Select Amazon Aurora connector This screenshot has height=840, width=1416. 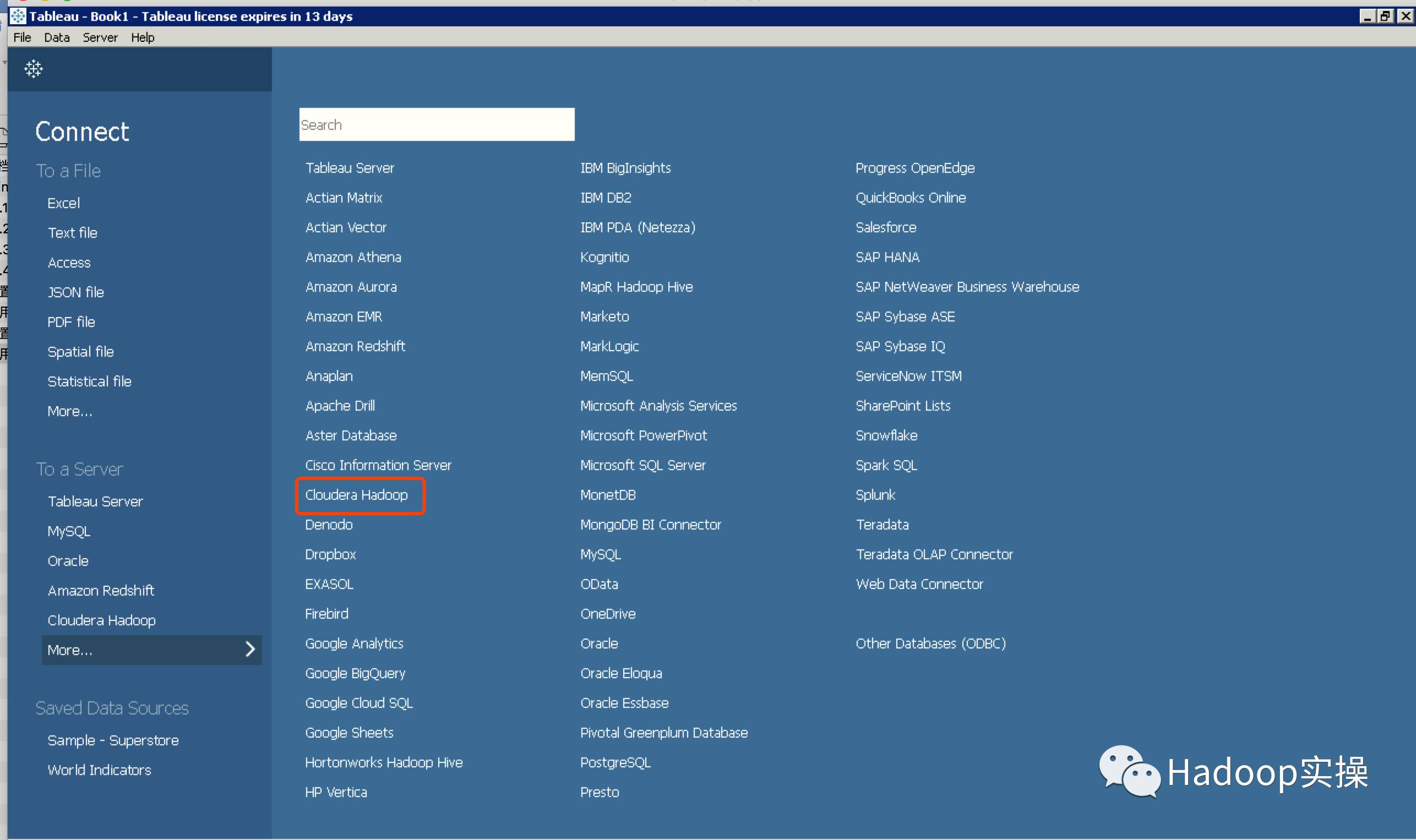(351, 287)
